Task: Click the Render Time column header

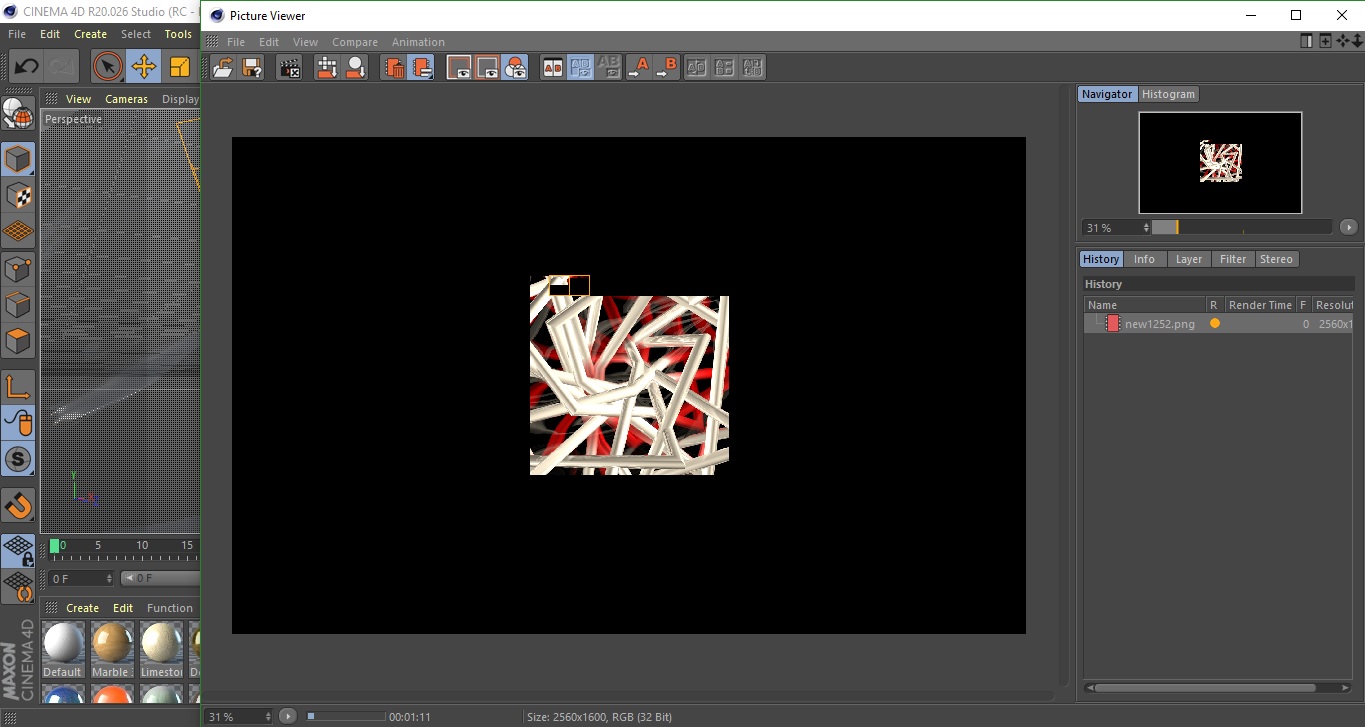Action: pos(1260,305)
